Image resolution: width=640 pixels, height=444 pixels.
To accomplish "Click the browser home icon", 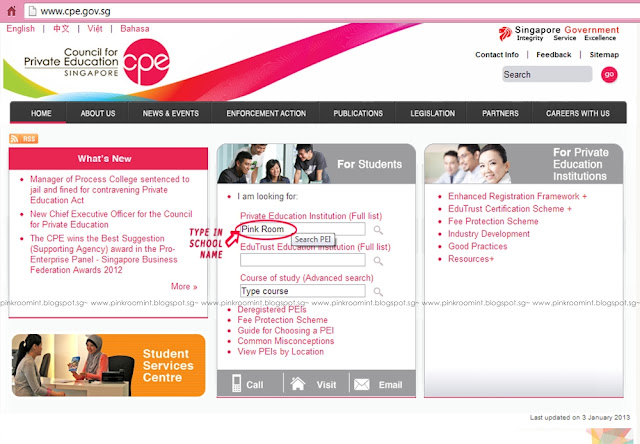I will (11, 11).
